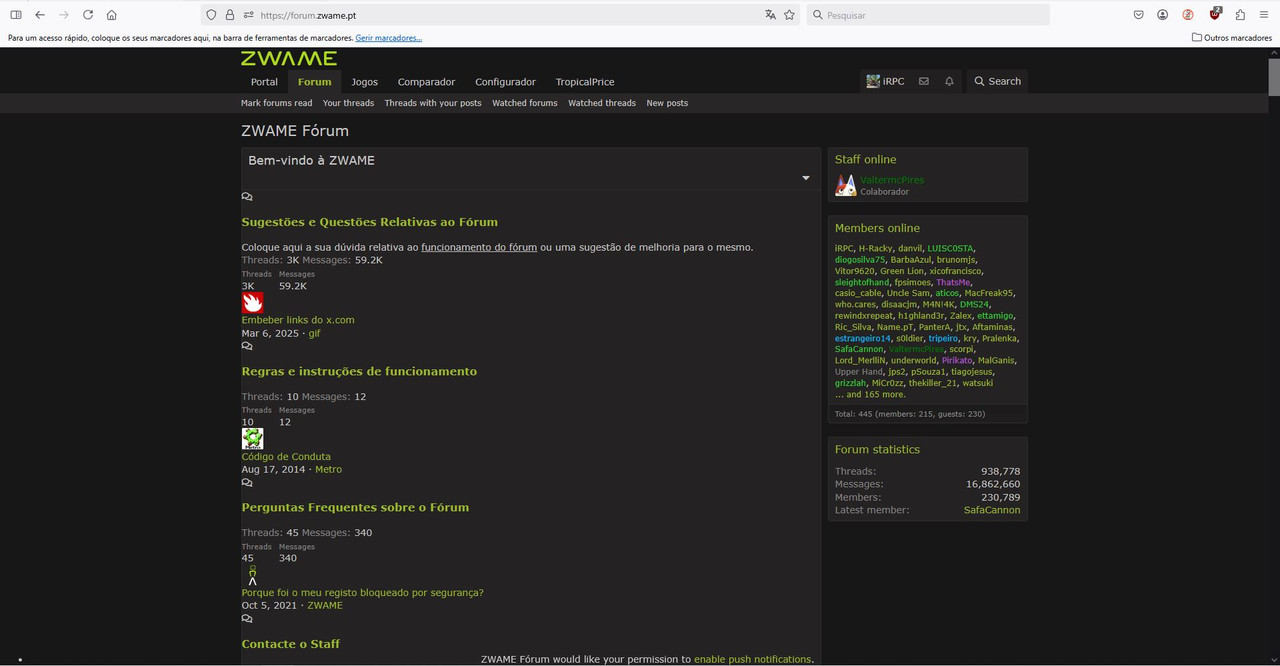
Task: Open the Outros marcadores folder
Action: point(1232,38)
